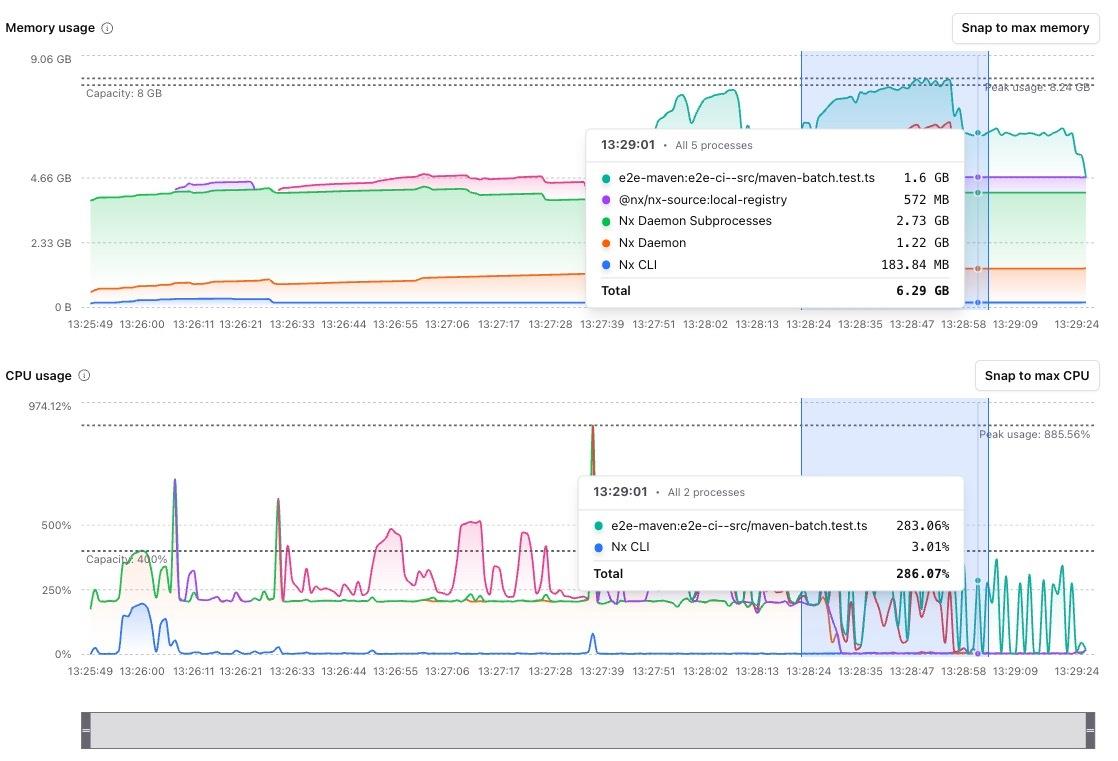
Task: Select the Total row in the memory tooltip
Action: [x=775, y=290]
